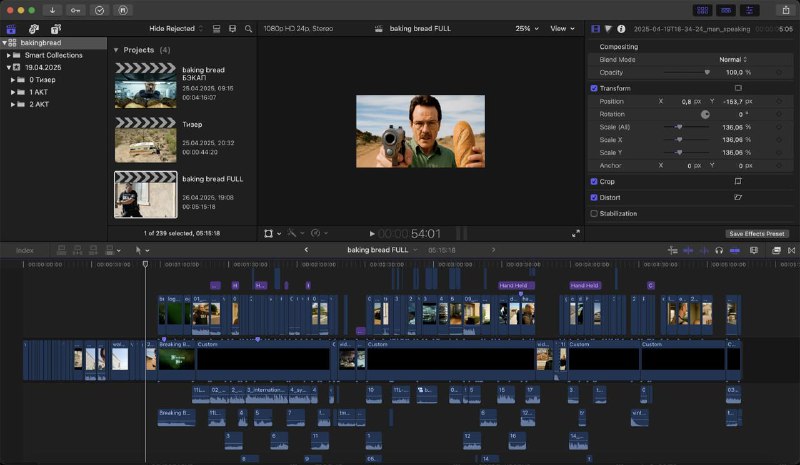
Task: Open the Select tool arrow menu
Action: (x=142, y=250)
